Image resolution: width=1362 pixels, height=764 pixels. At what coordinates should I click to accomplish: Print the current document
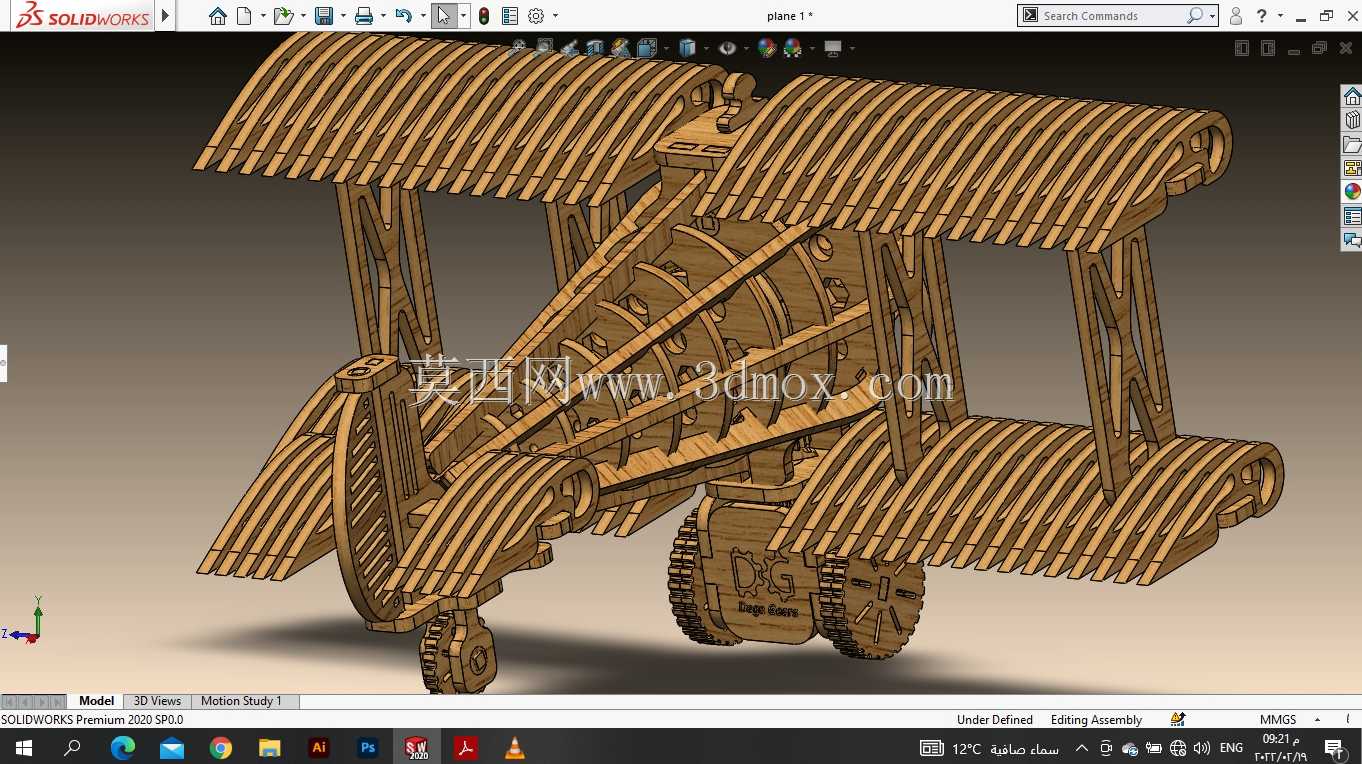point(364,16)
